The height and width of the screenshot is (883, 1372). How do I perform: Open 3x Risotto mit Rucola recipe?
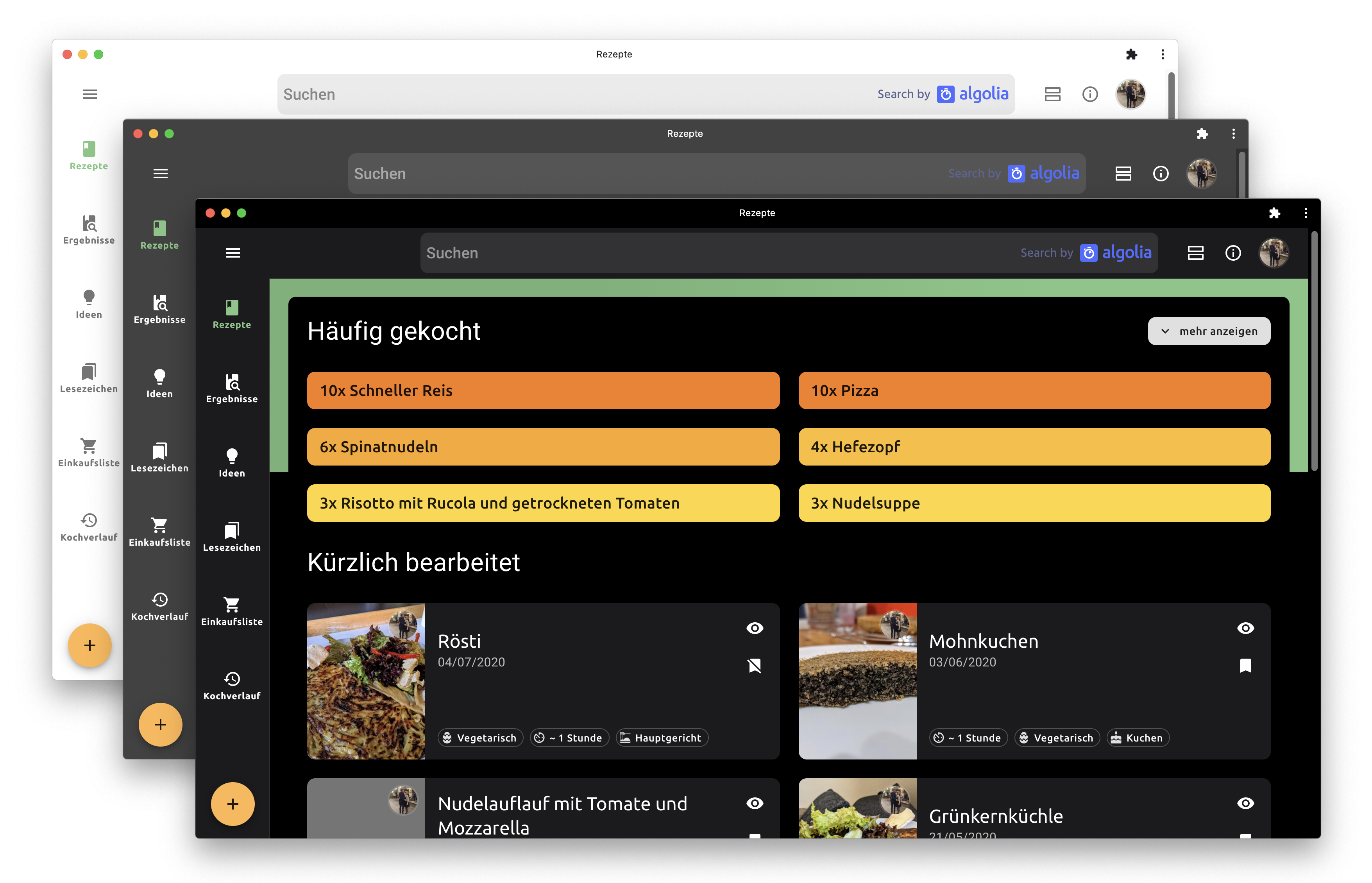[x=543, y=503]
